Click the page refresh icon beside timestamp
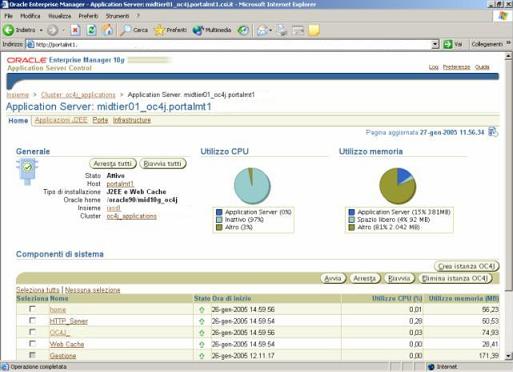Screen dimensions: 513x372 coord(493,132)
